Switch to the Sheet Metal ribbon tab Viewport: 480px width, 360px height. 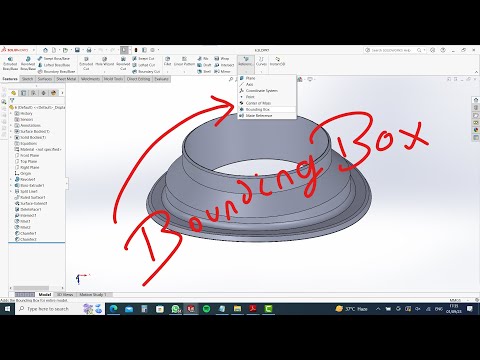(x=66, y=79)
